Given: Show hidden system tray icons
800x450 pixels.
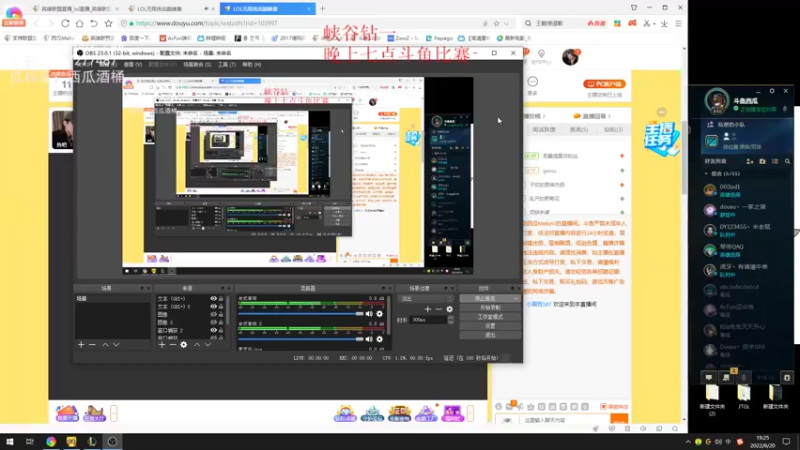Looking at the screenshot, I should pyautogui.click(x=688, y=442).
